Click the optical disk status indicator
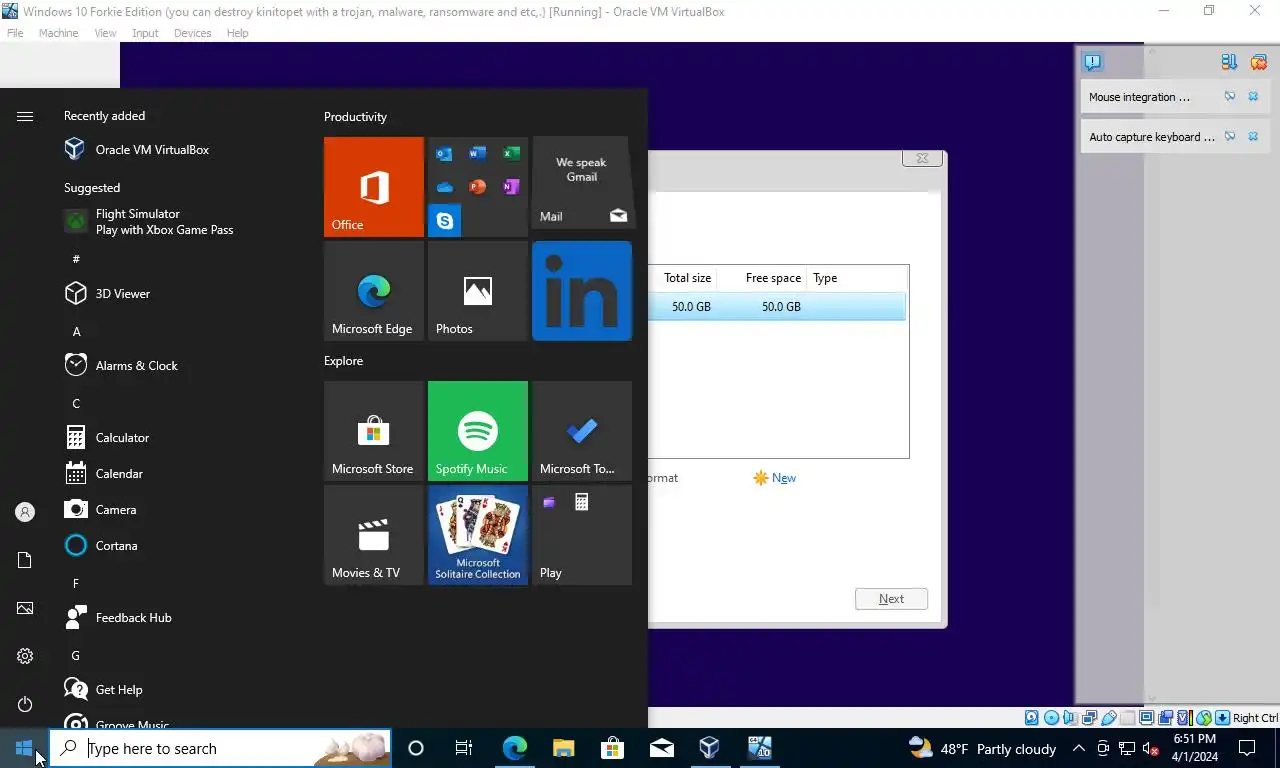 point(1051,718)
